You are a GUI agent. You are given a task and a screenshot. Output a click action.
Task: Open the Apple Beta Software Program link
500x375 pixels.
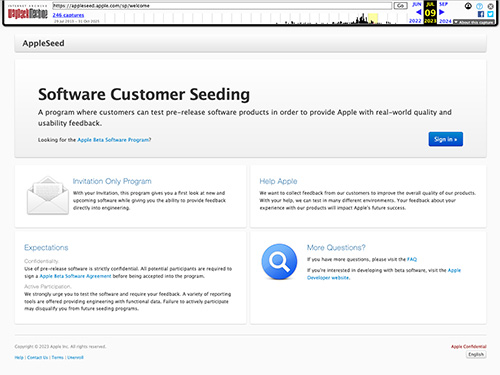[x=113, y=140]
